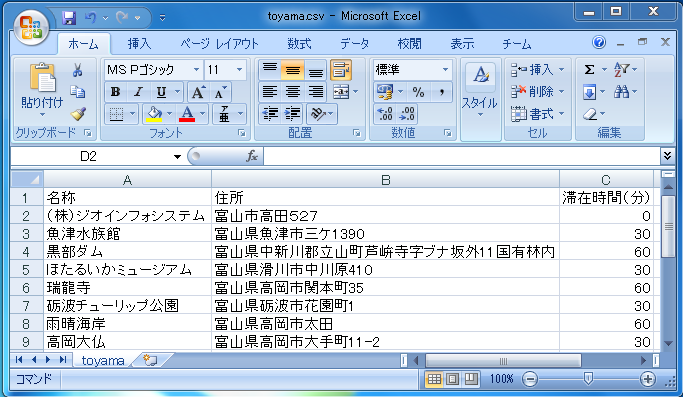Right-align the cell text

(x=315, y=92)
